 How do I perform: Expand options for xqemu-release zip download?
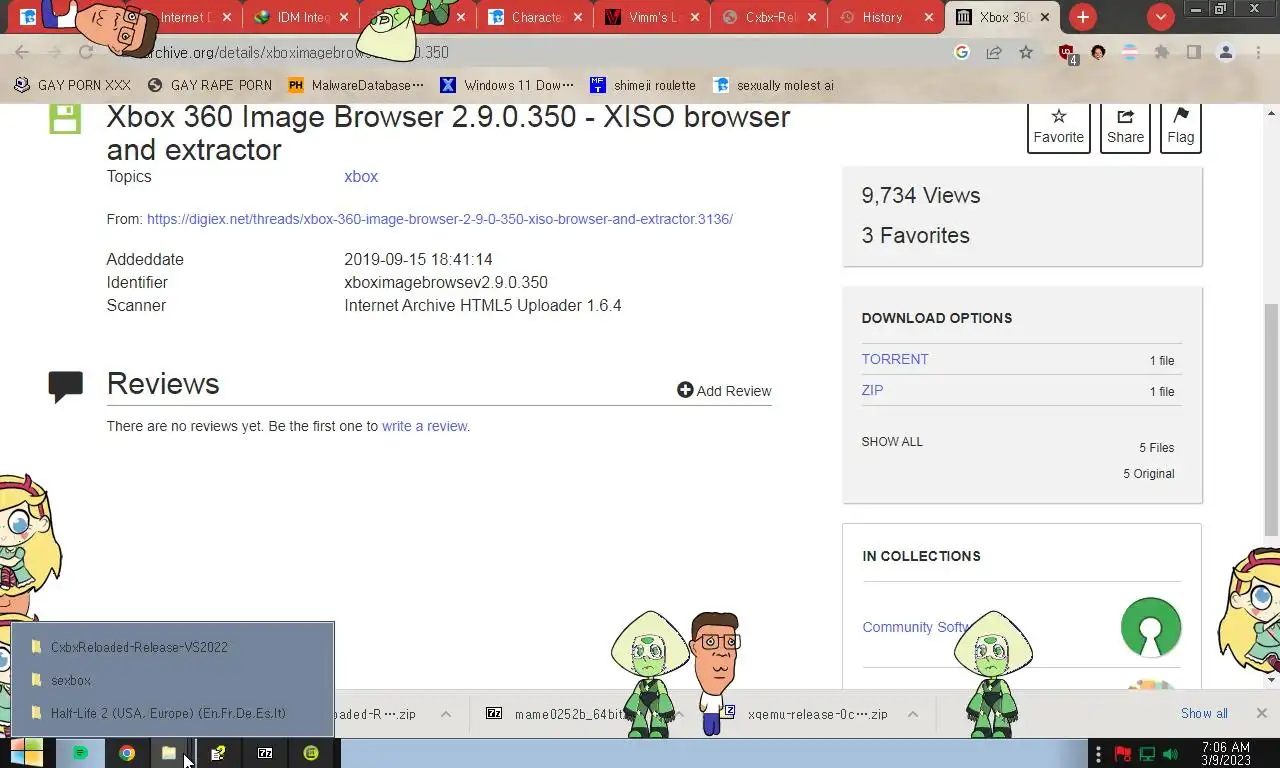click(912, 714)
